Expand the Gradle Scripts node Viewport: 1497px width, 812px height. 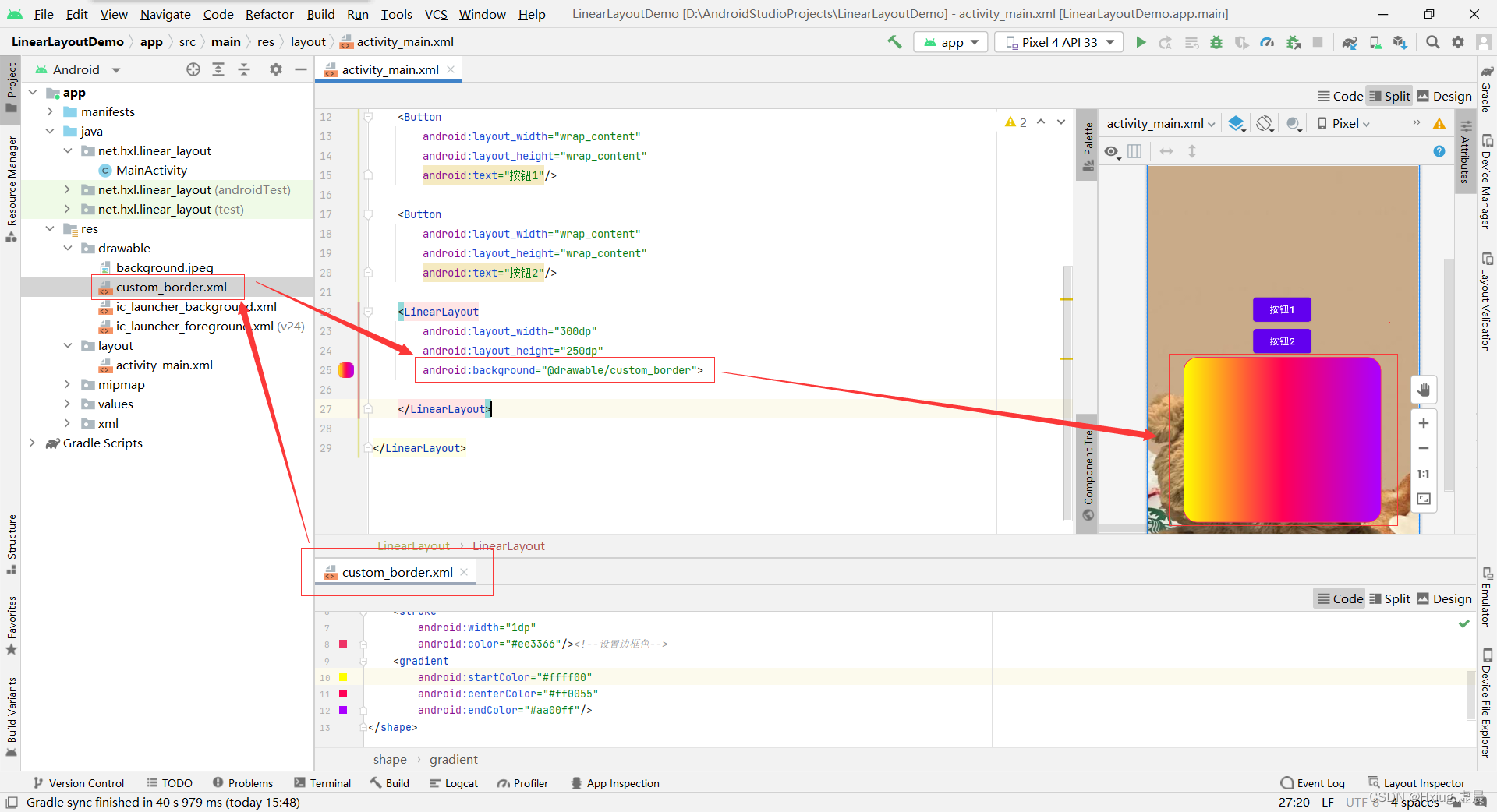(x=32, y=443)
